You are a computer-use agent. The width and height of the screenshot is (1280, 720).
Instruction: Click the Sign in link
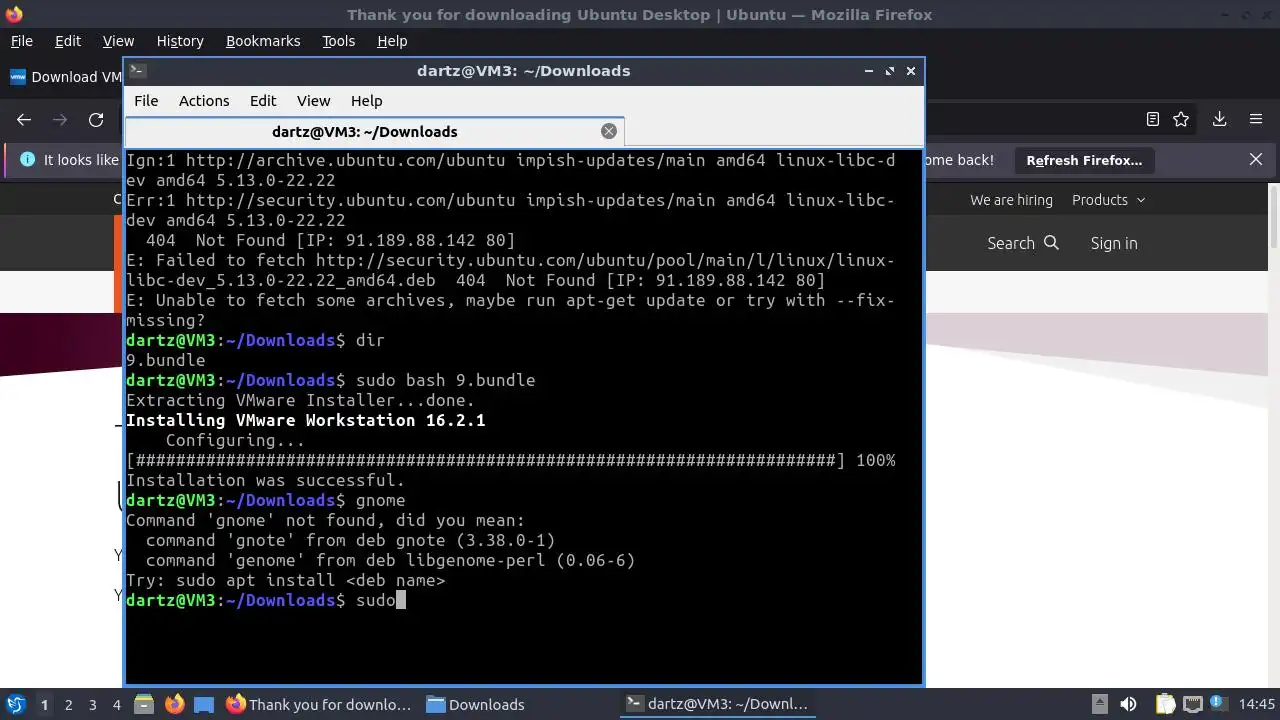[x=1114, y=243]
